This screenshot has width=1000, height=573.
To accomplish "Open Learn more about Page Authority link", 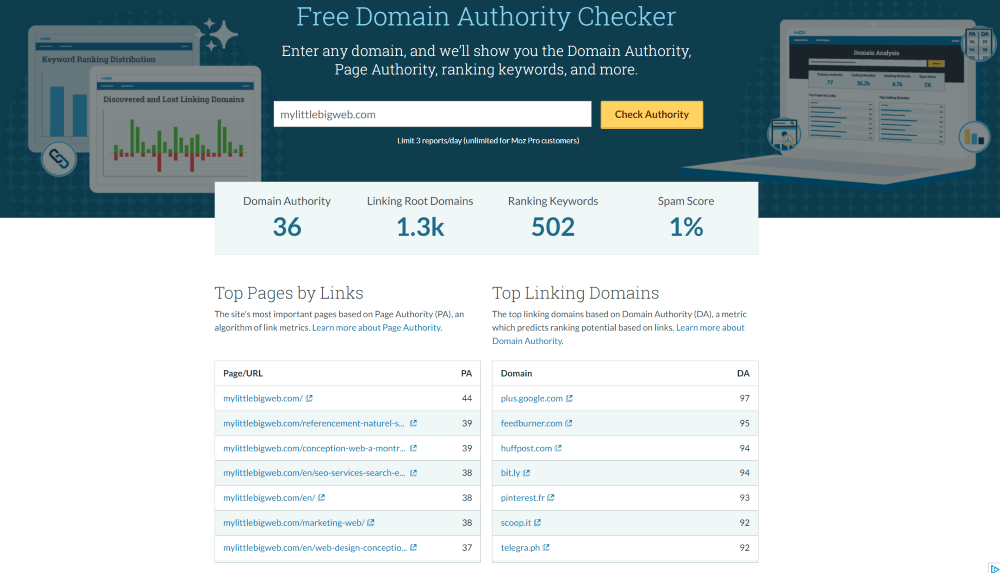I will click(x=376, y=328).
